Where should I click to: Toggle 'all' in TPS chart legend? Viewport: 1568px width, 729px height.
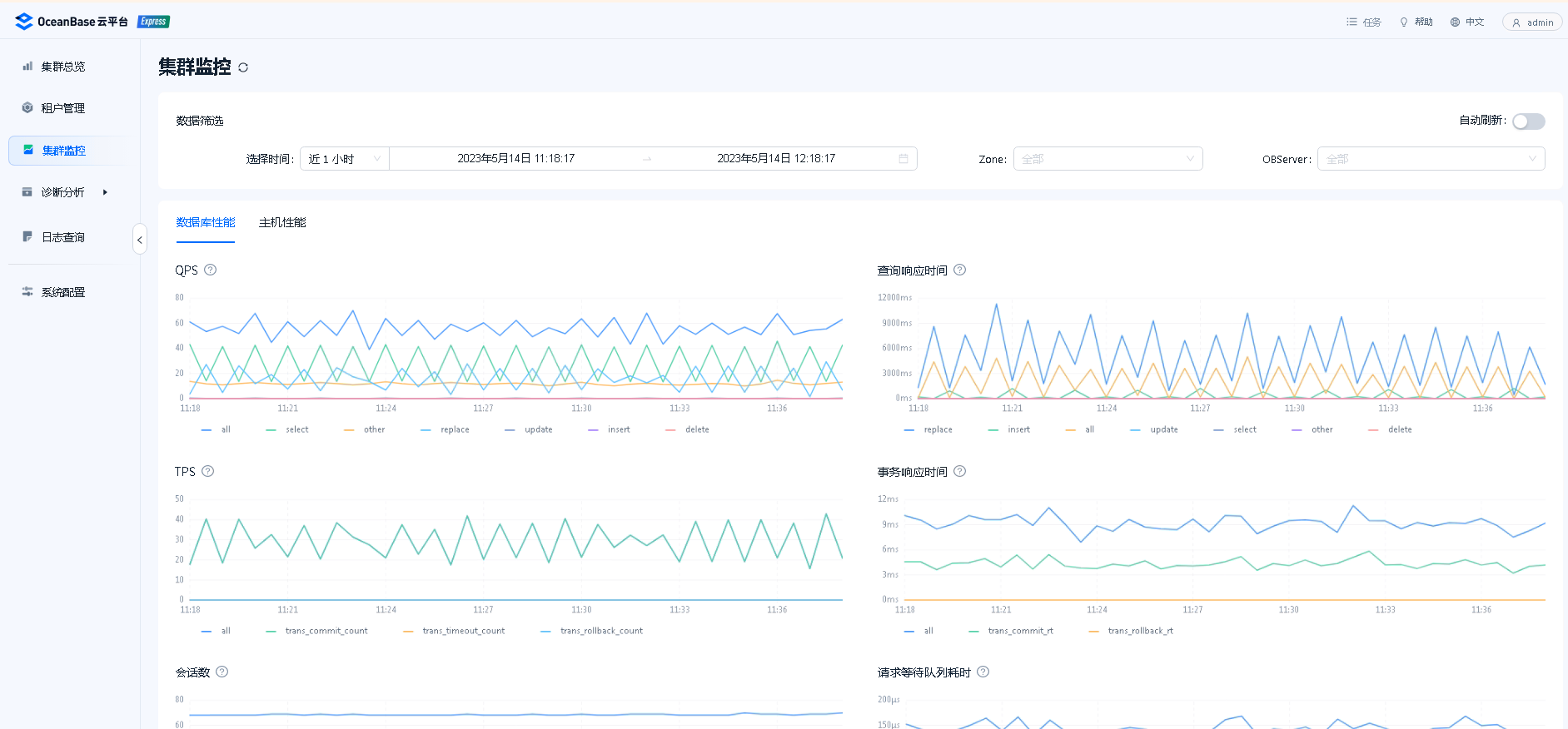click(217, 631)
